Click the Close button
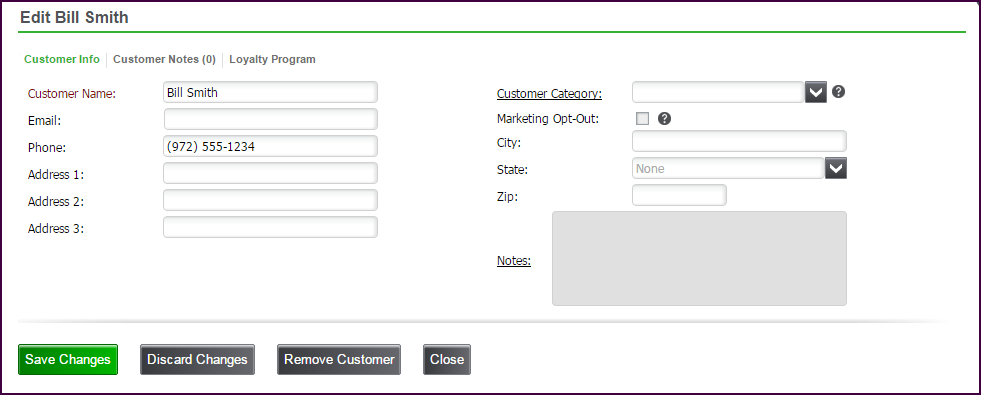981x395 pixels. (x=447, y=359)
